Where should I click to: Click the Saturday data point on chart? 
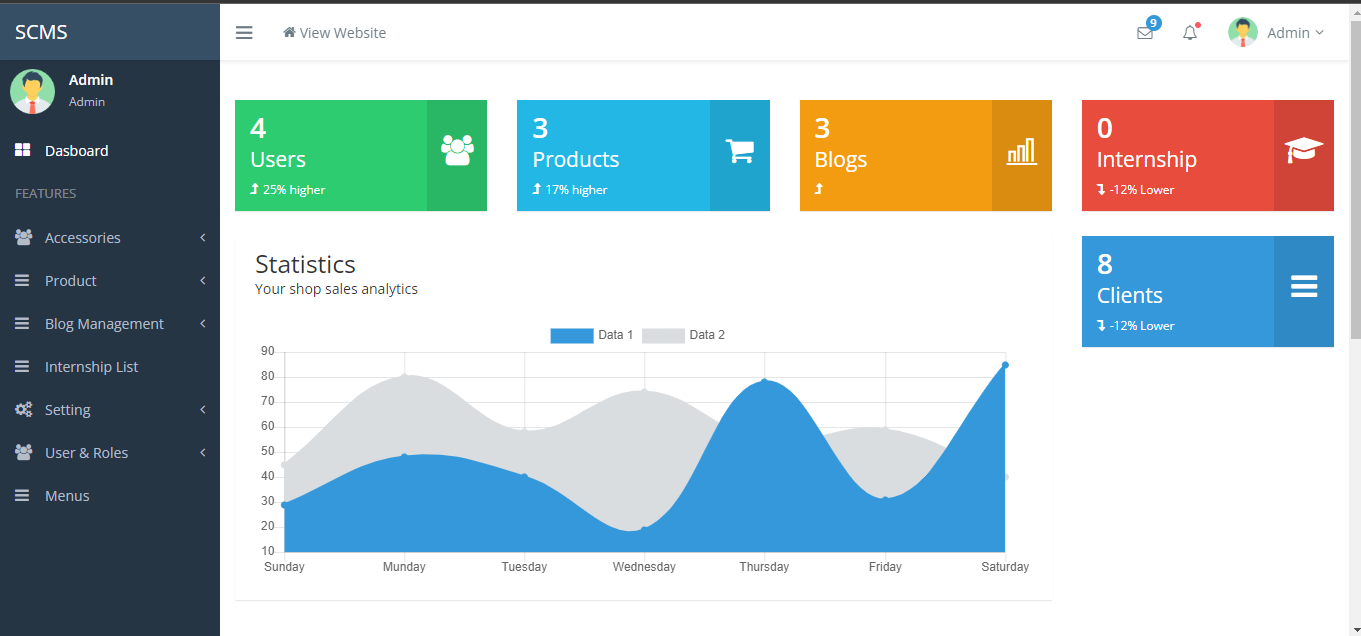pos(1005,365)
